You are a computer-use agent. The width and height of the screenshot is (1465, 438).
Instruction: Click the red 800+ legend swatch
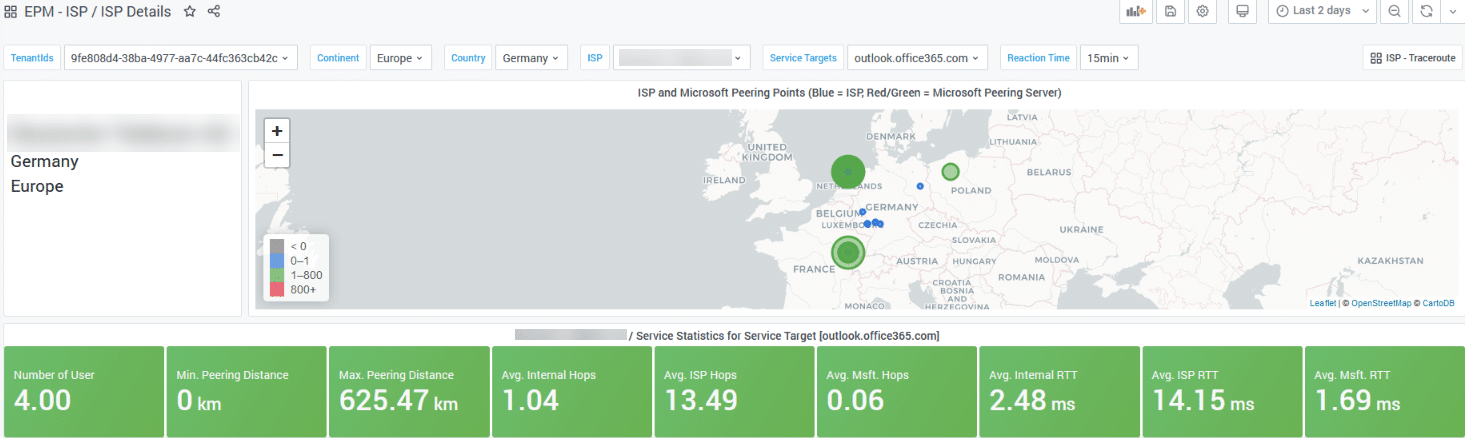[x=278, y=289]
